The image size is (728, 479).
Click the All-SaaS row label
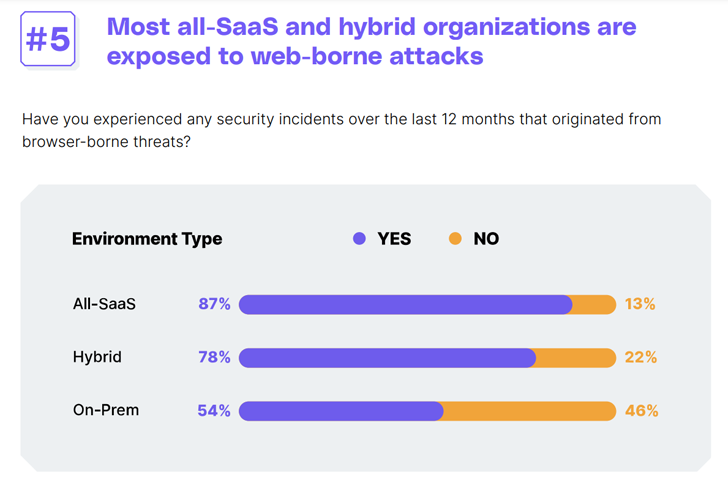point(104,304)
